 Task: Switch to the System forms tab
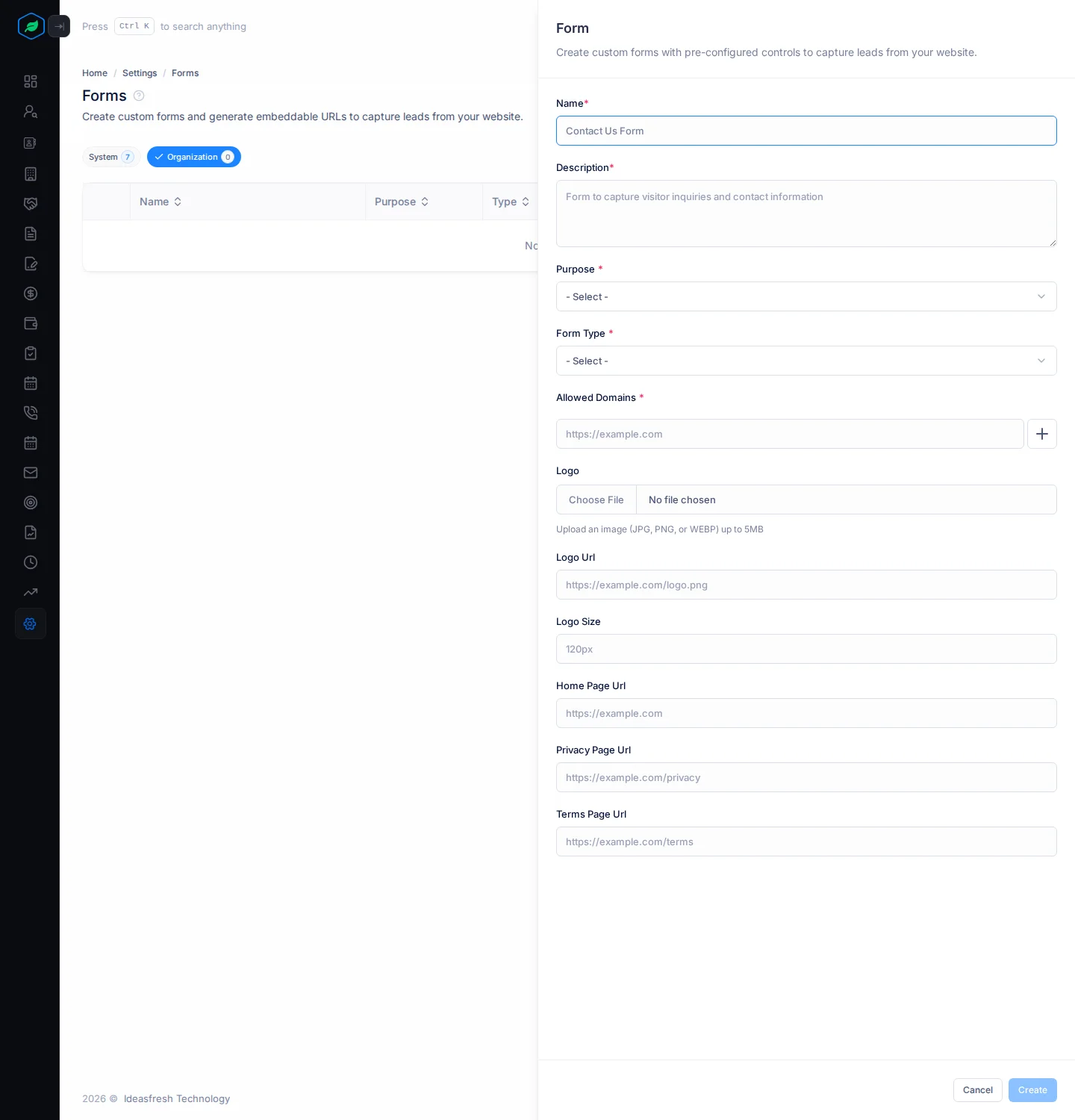[111, 157]
